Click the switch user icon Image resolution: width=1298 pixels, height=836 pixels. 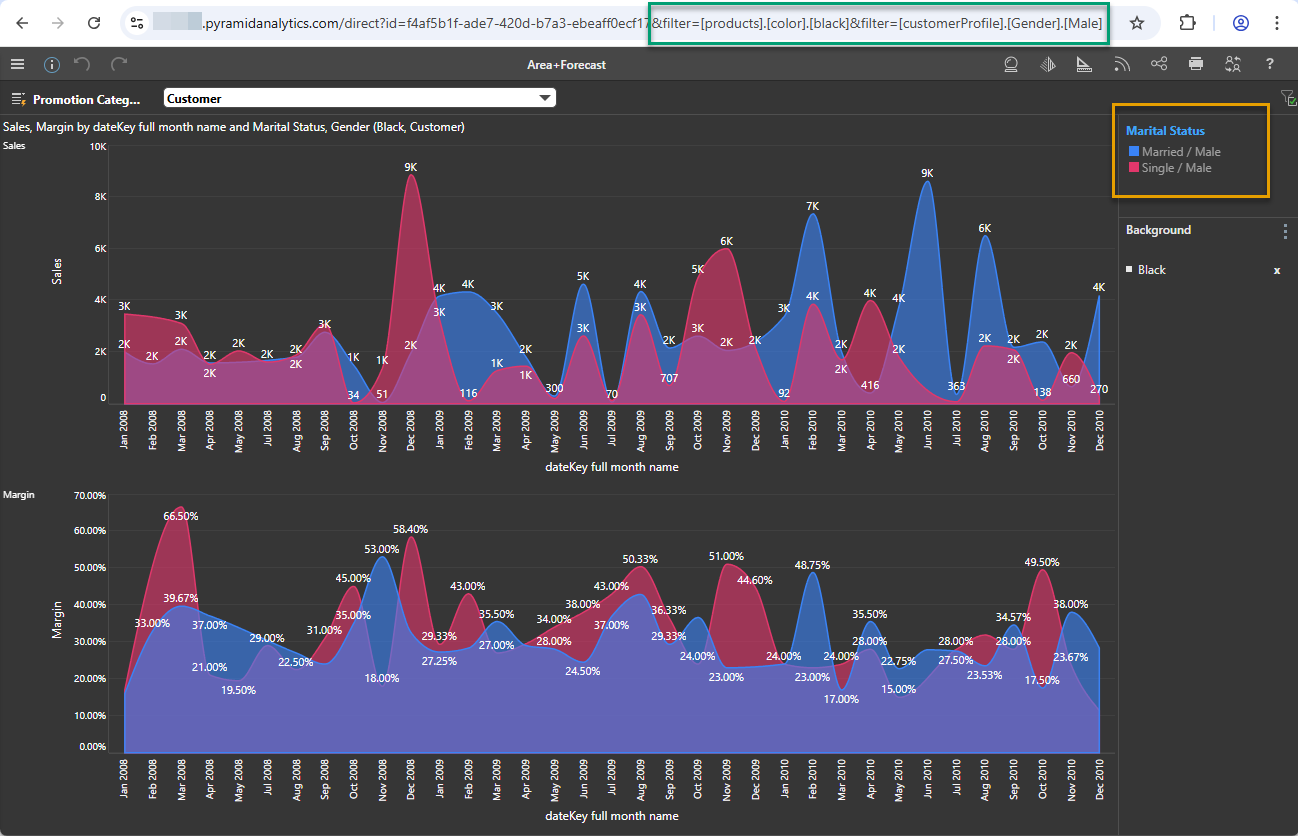coord(1233,65)
